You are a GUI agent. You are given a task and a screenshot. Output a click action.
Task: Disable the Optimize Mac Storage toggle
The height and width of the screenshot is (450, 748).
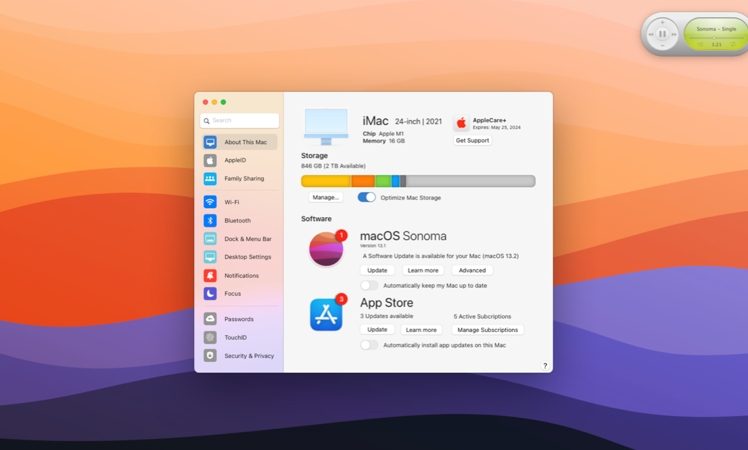(x=367, y=198)
